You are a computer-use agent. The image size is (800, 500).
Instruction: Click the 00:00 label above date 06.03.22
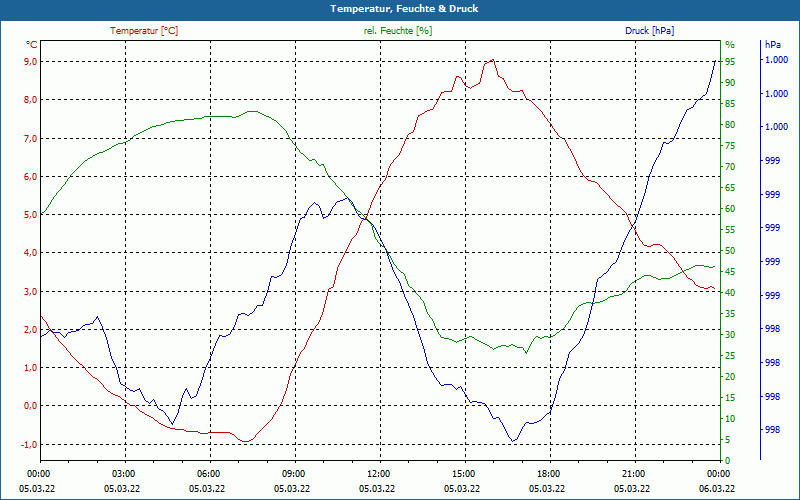tap(719, 473)
